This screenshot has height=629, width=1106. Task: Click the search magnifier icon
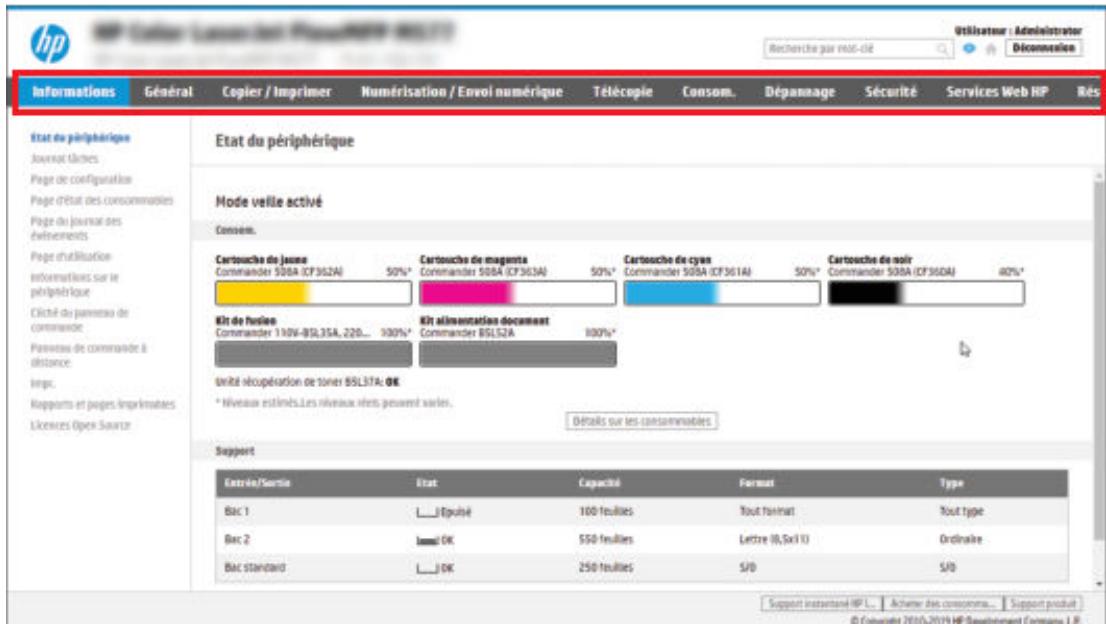click(x=942, y=49)
